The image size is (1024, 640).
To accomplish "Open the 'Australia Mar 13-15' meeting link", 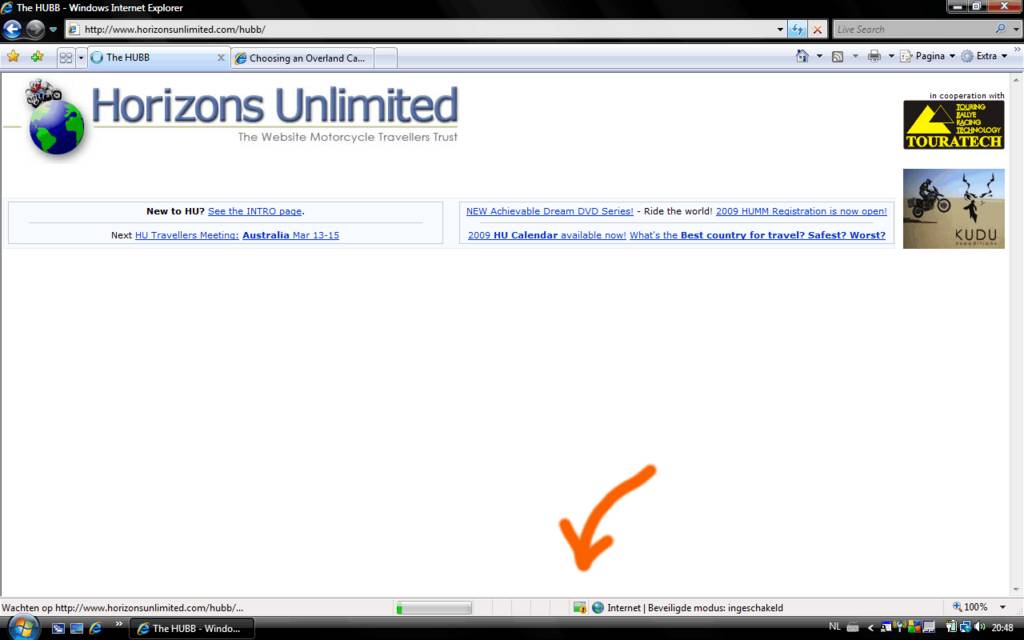I will pos(291,235).
